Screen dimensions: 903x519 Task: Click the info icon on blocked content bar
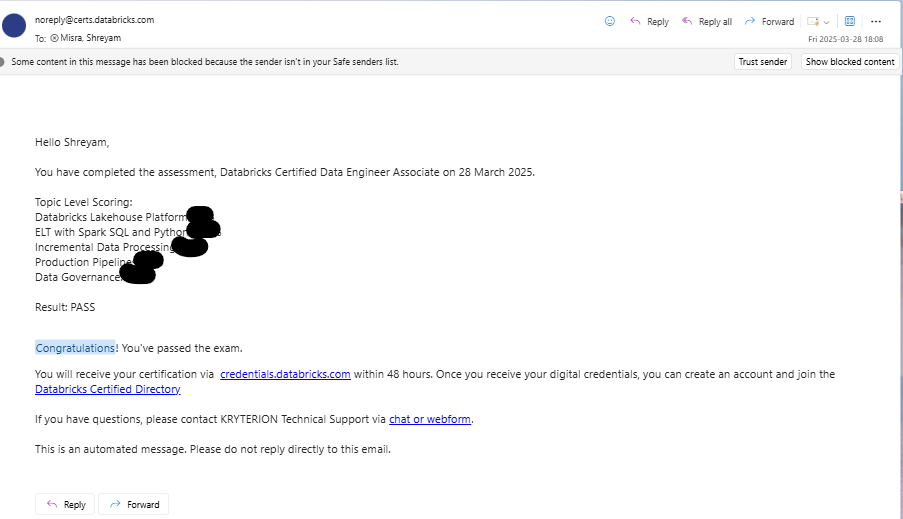pos(2,62)
